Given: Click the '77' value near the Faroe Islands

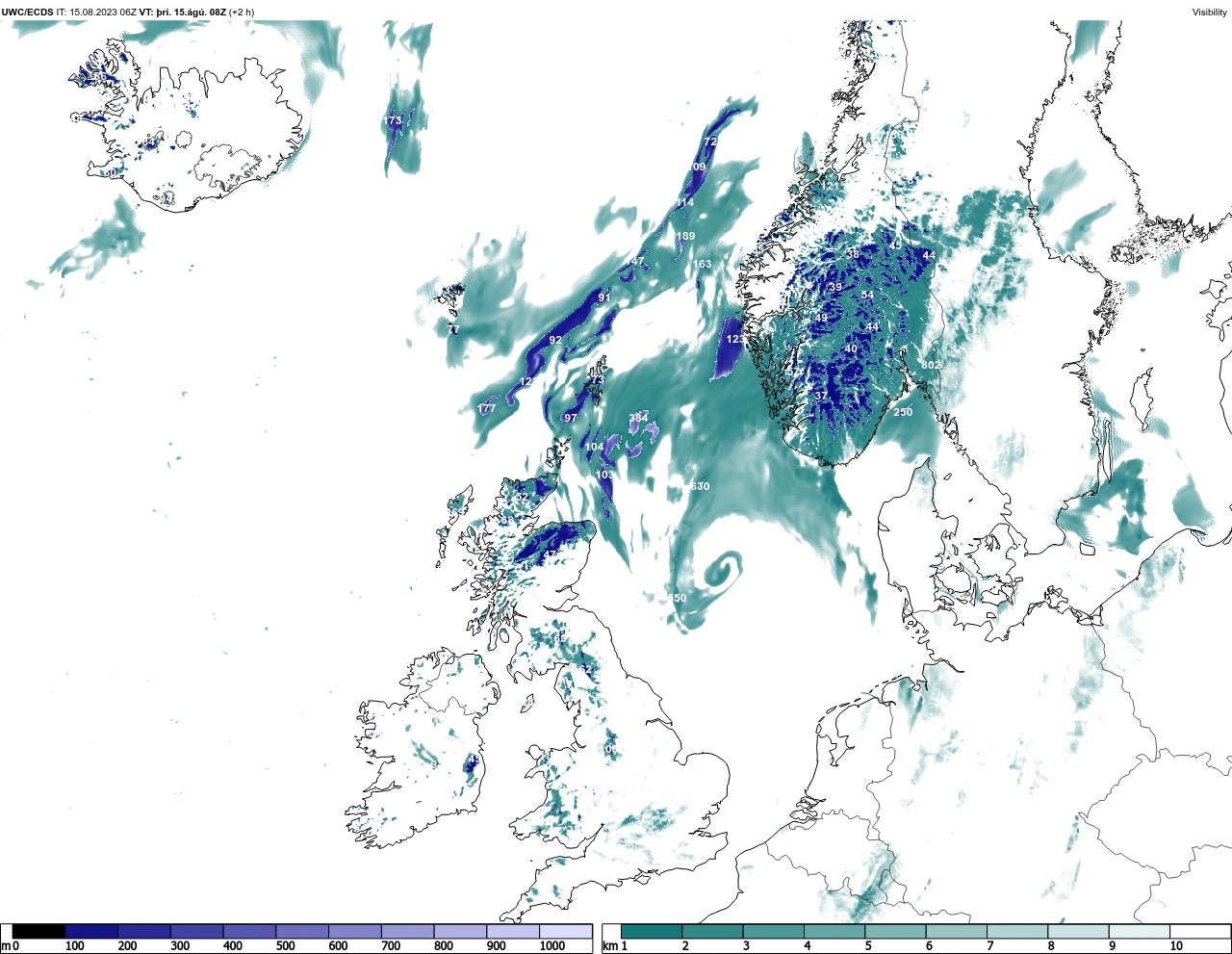Looking at the screenshot, I should tap(453, 330).
